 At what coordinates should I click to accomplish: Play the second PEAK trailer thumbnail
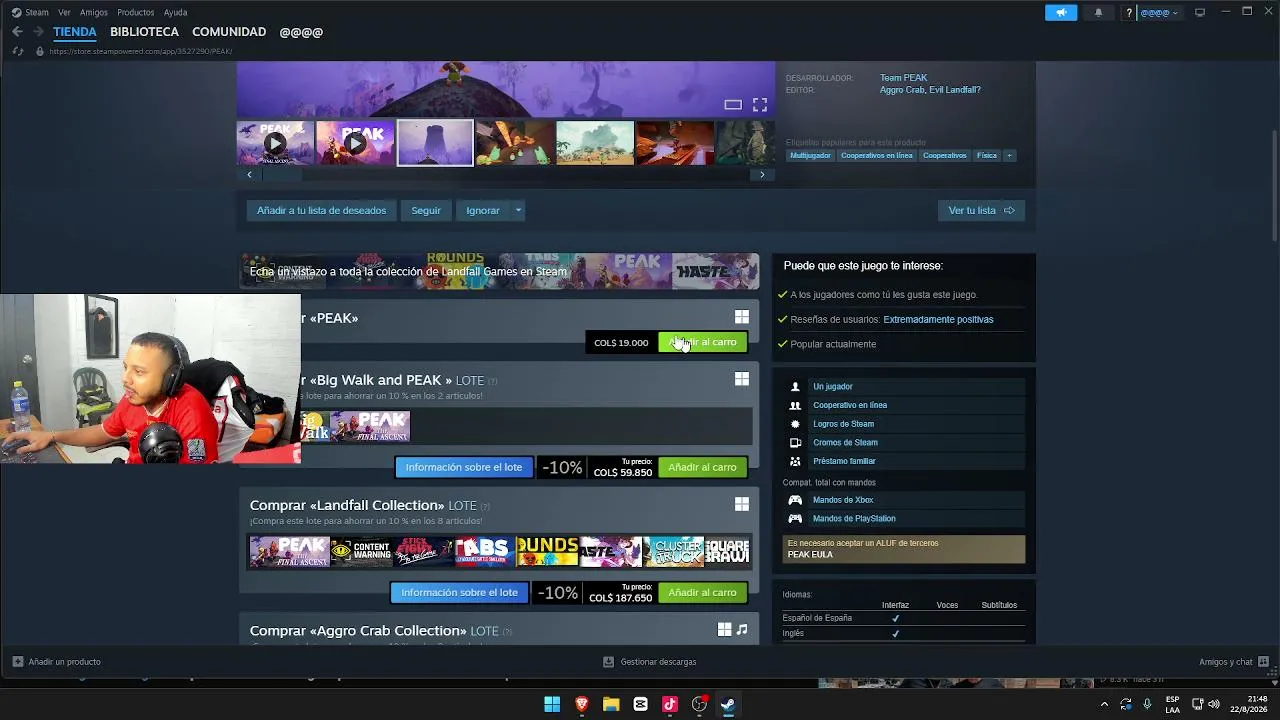[x=355, y=143]
